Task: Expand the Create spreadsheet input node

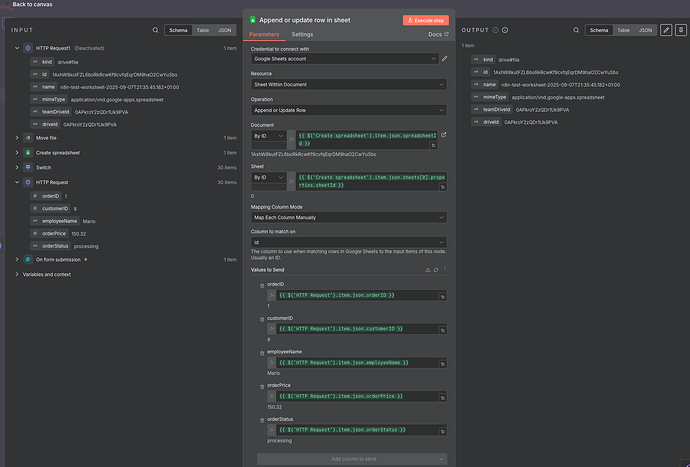Action: click(18, 152)
